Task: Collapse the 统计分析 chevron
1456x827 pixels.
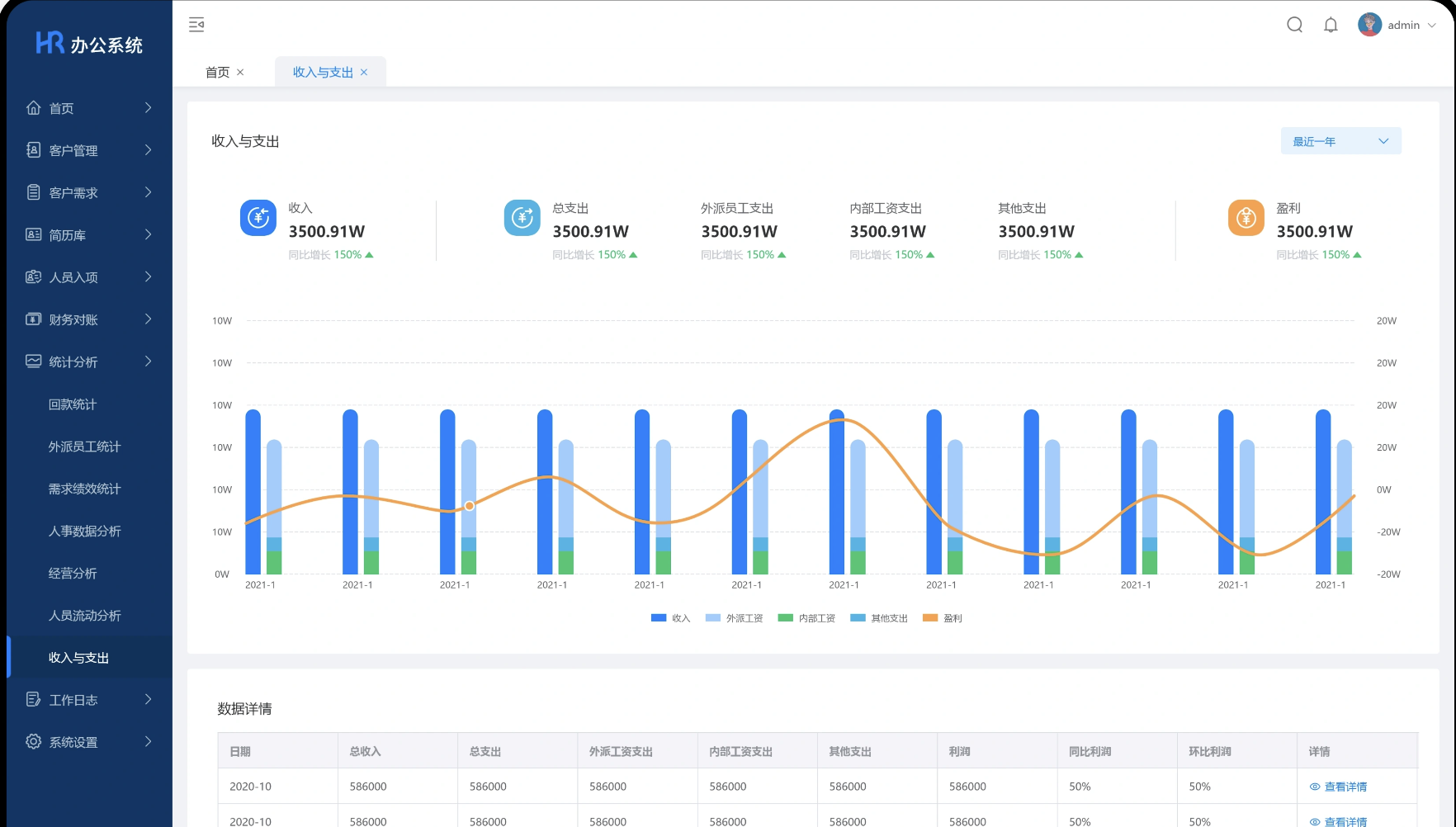Action: pyautogui.click(x=149, y=361)
